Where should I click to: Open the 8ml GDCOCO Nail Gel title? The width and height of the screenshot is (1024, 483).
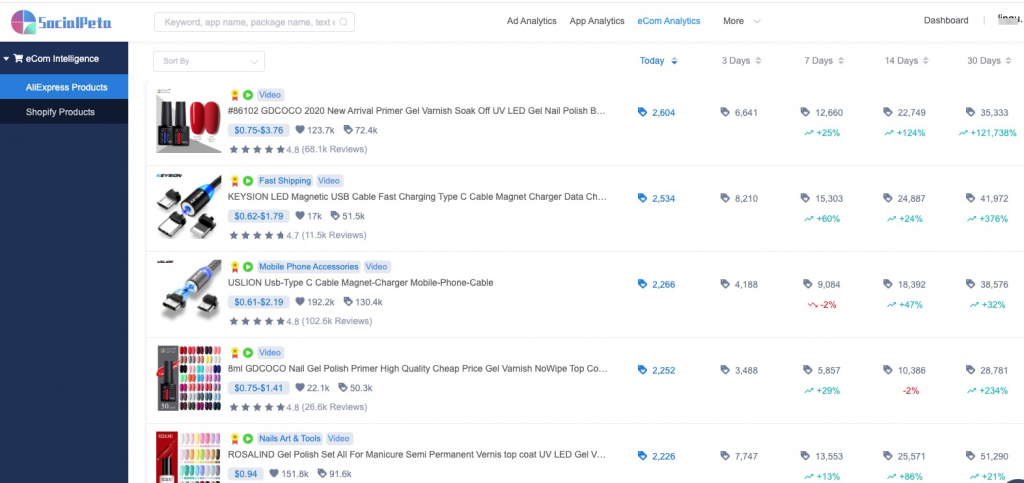point(417,369)
